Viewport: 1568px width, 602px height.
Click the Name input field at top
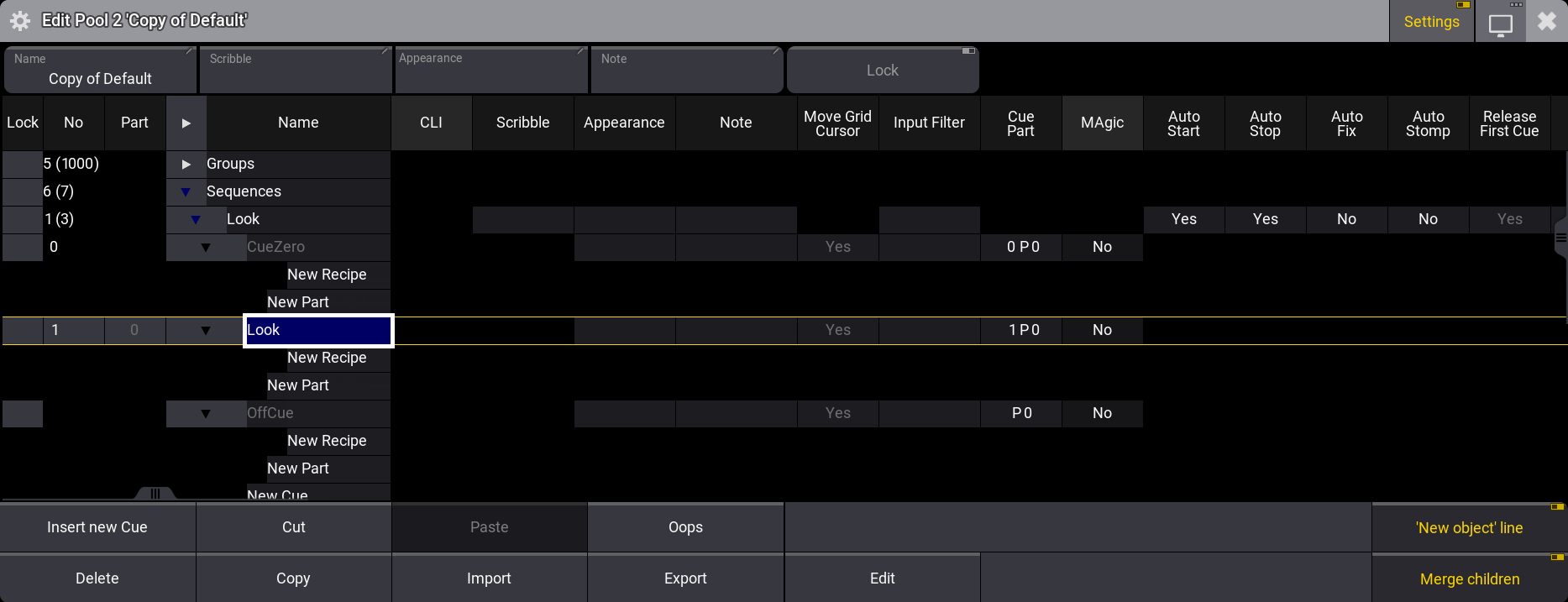pos(100,71)
